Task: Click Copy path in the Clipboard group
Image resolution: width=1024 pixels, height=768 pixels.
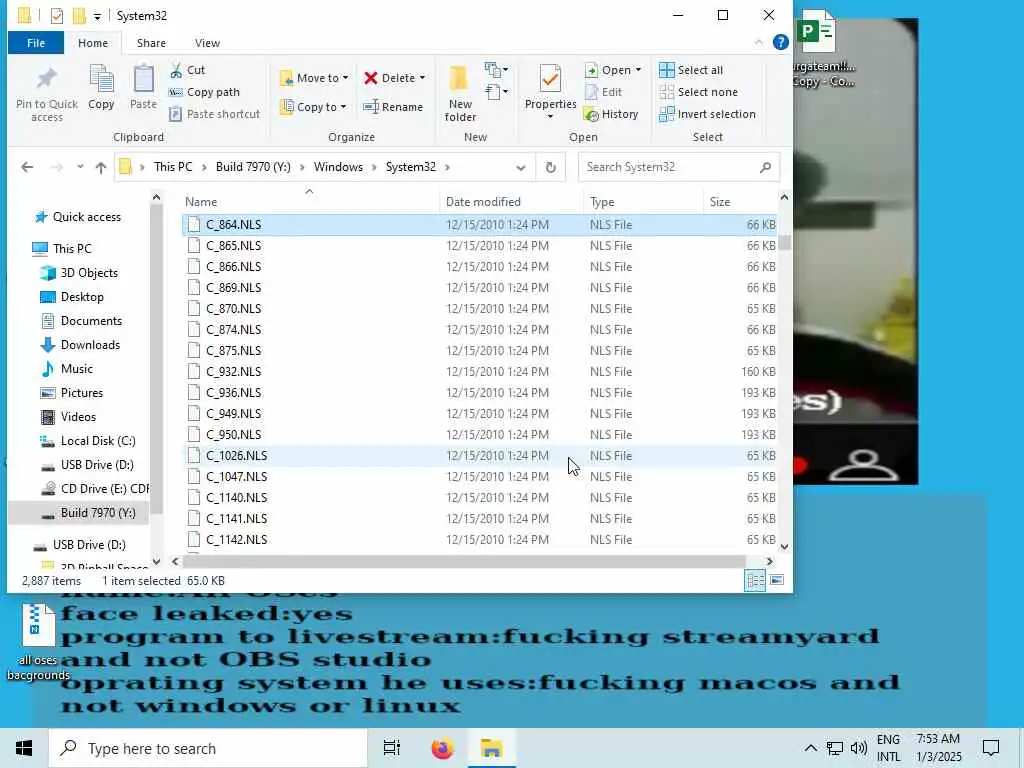Action: pos(204,92)
